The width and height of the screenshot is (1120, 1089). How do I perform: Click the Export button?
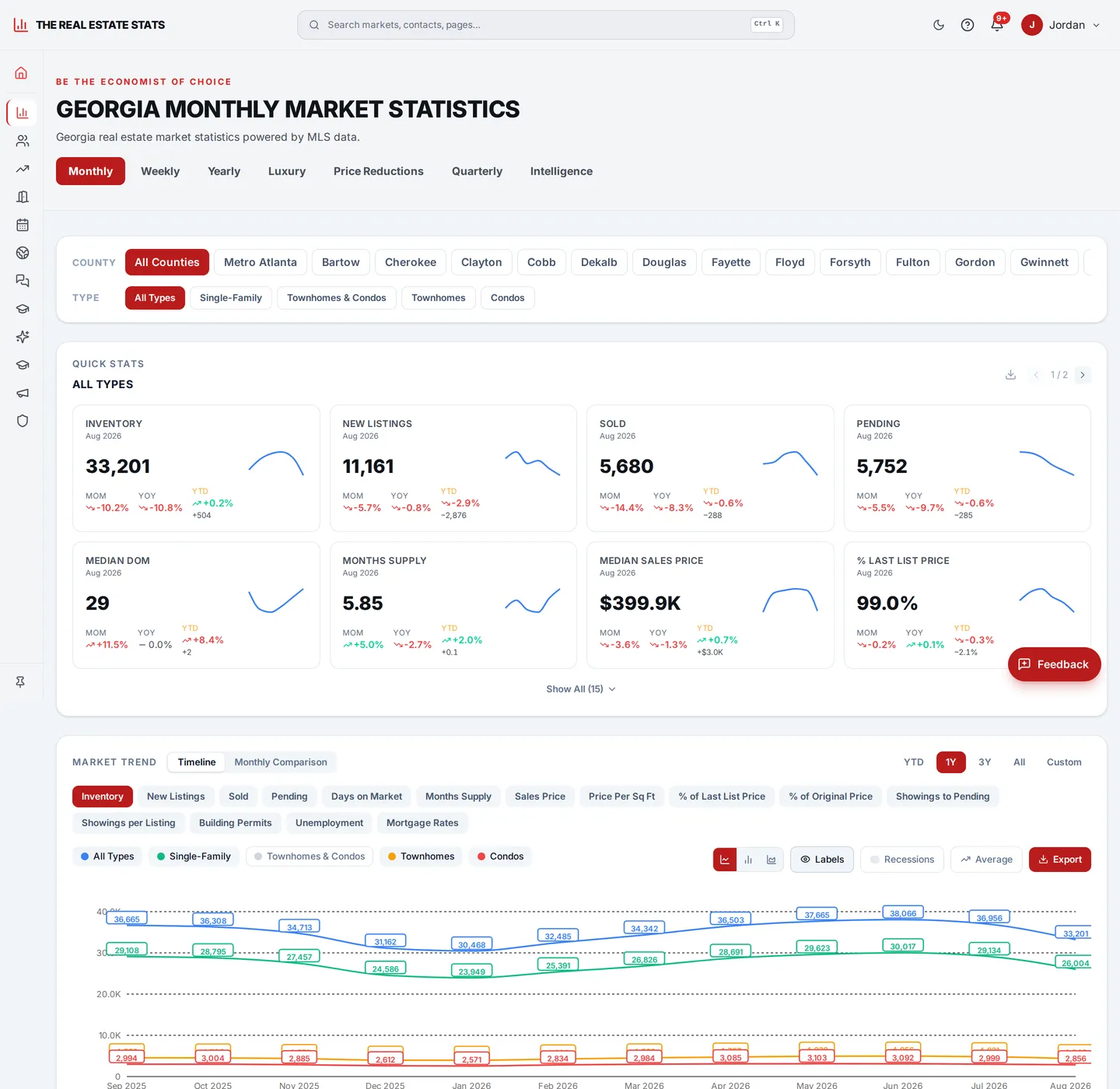point(1060,860)
